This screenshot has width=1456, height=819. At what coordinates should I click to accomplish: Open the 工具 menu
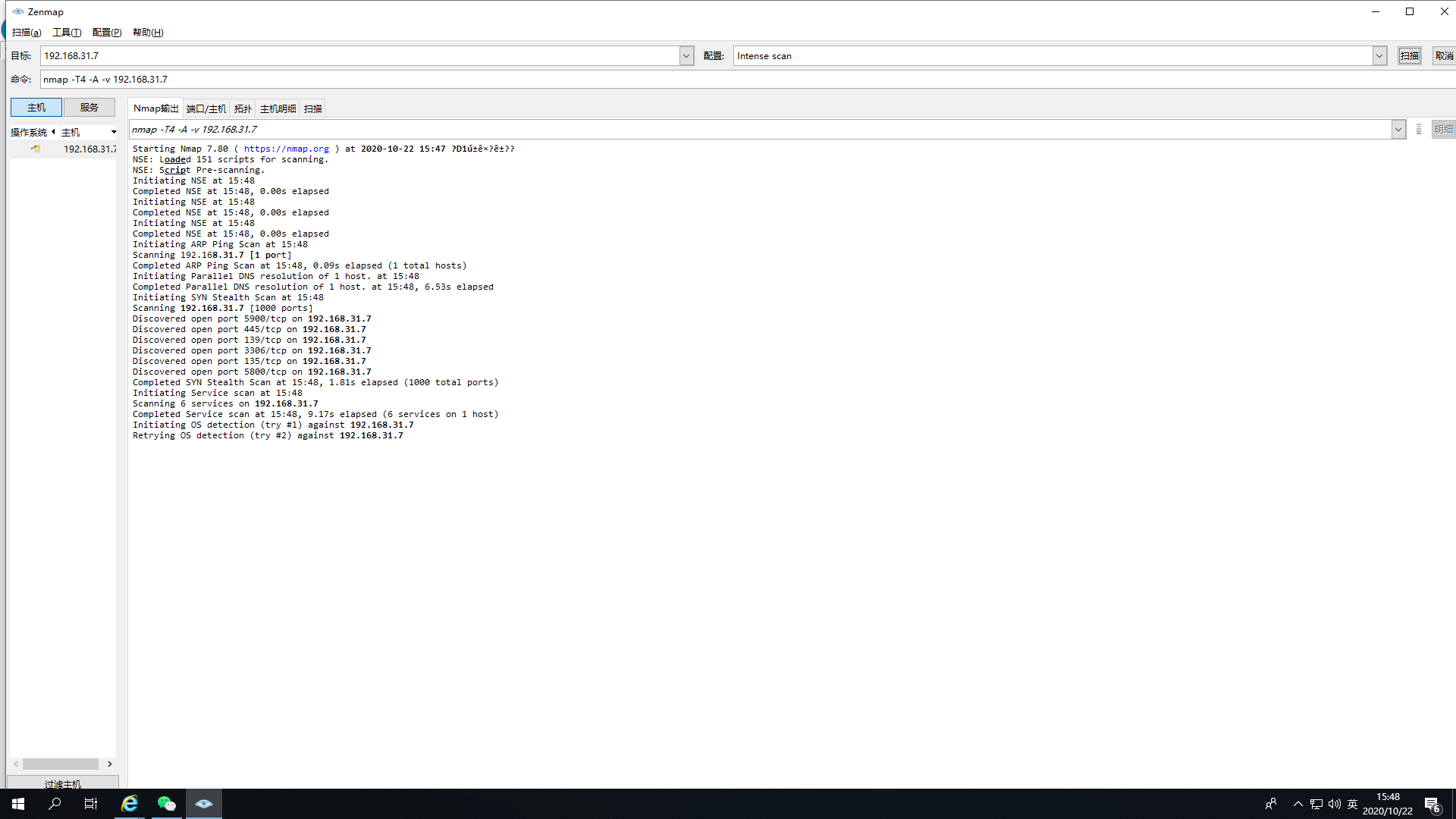click(x=67, y=33)
